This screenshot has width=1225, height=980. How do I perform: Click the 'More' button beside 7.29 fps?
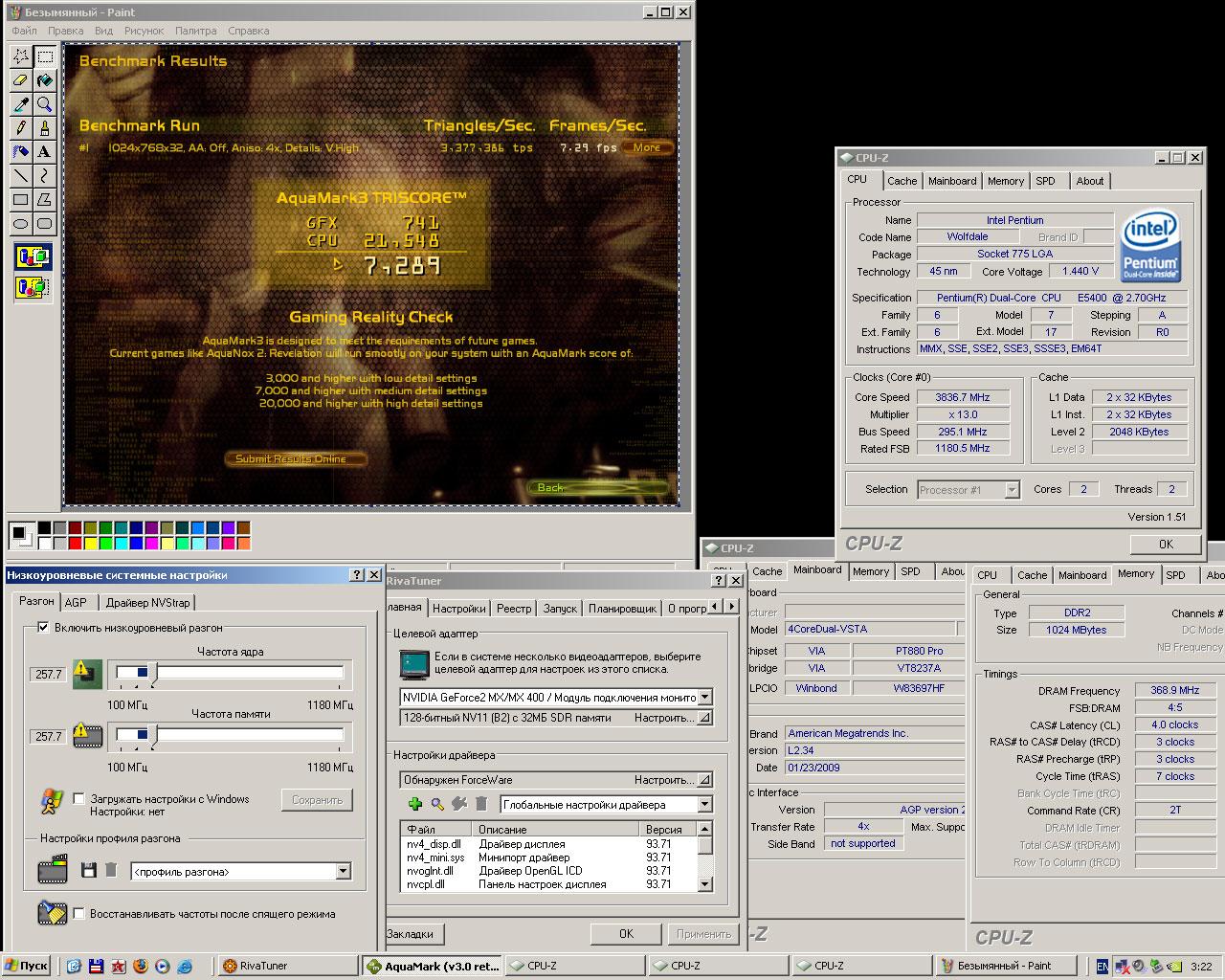[x=647, y=147]
